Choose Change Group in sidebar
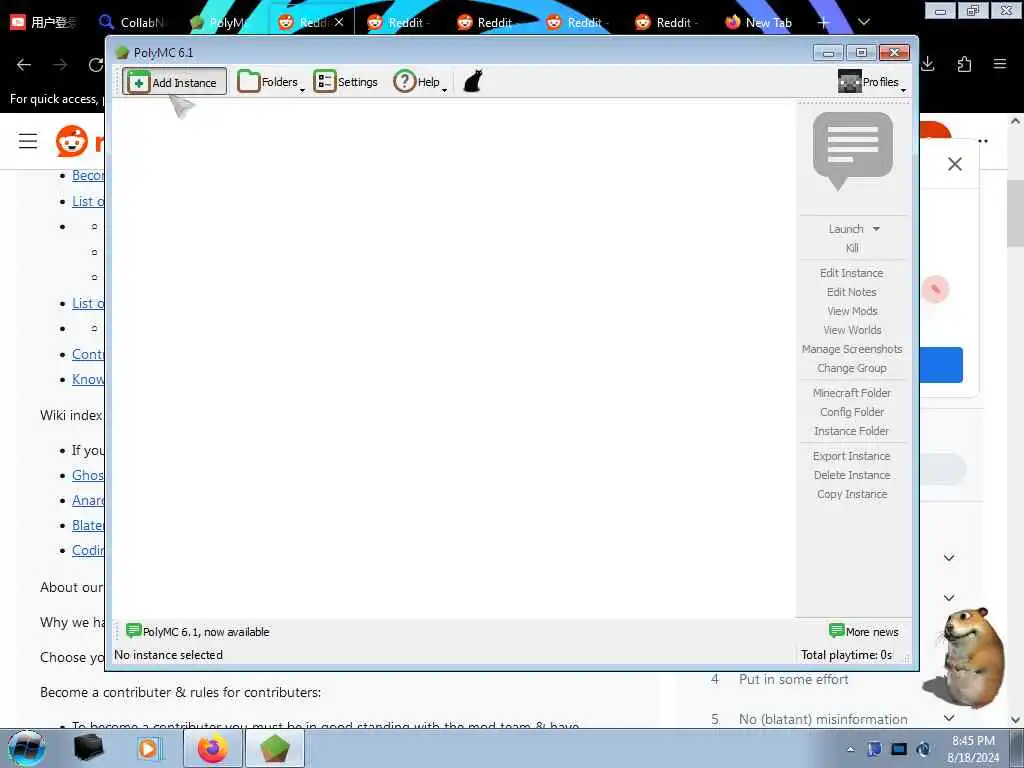The height and width of the screenshot is (768, 1024). [852, 368]
